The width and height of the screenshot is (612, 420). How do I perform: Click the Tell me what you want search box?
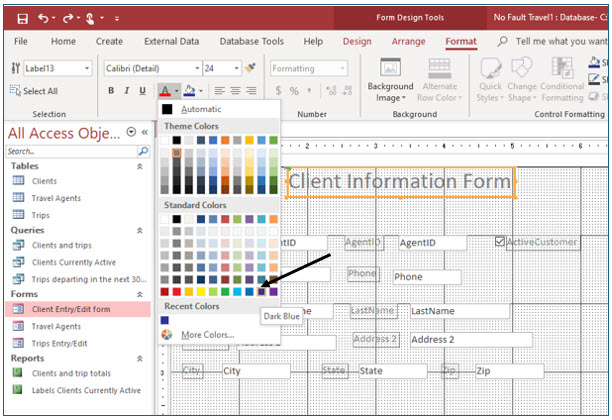tap(560, 41)
